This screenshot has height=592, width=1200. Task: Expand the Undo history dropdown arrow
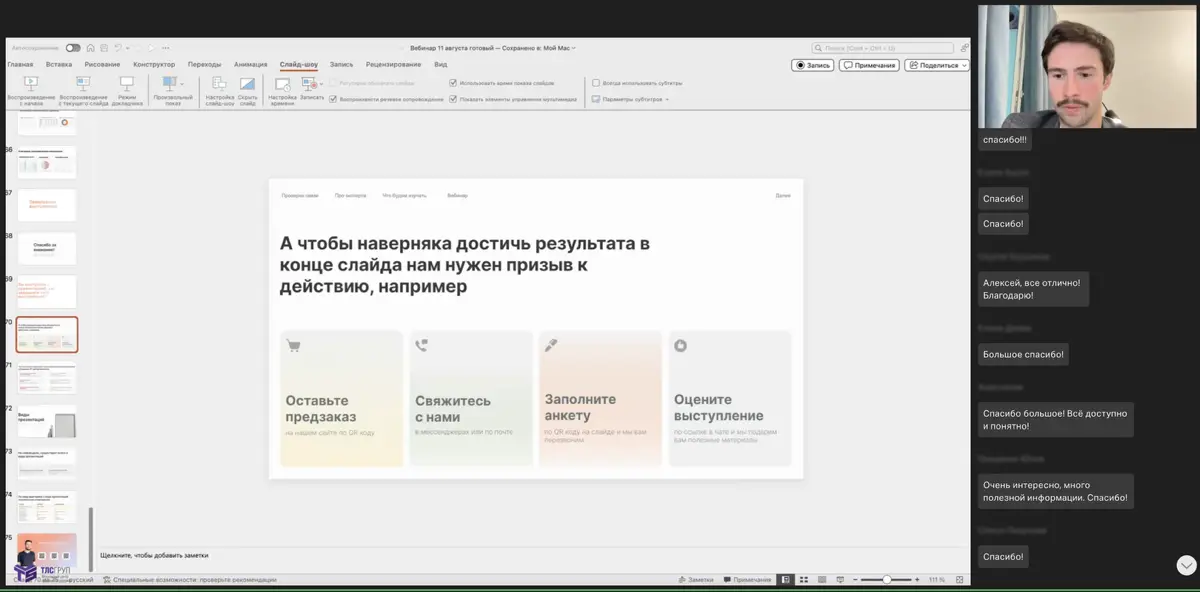point(127,47)
